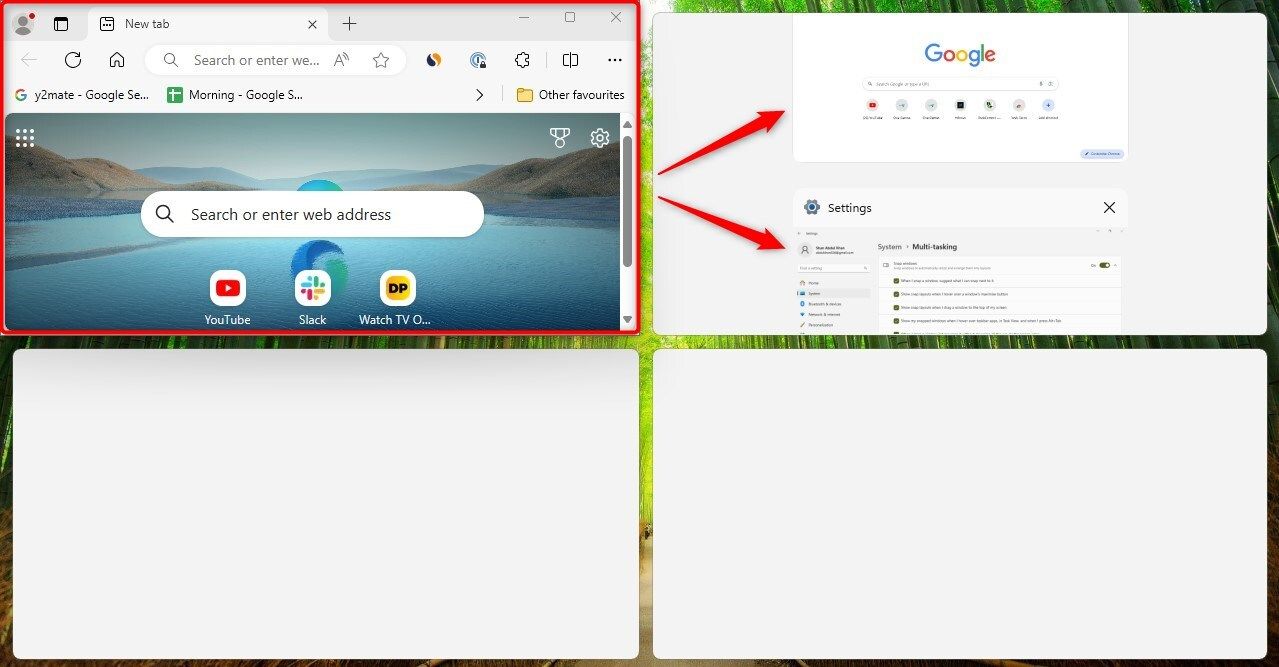Click the Customise Chrome button in the thumbnail
Screen dimensions: 1279x667
point(1101,153)
